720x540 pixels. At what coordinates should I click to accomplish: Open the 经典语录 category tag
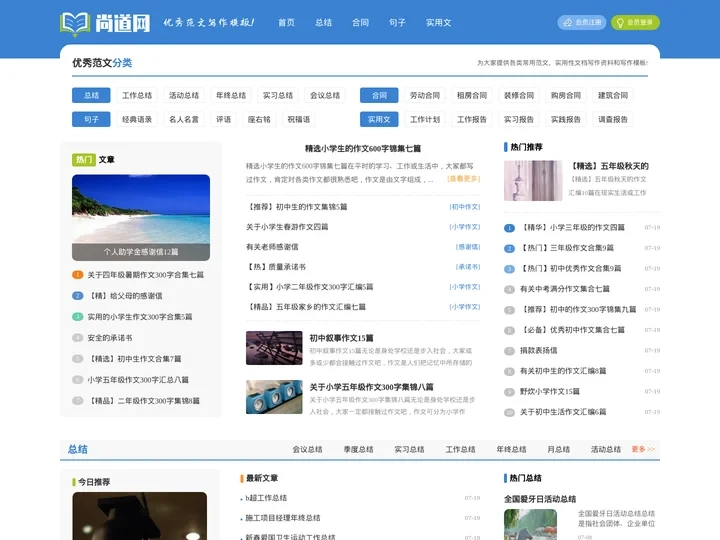tap(137, 119)
